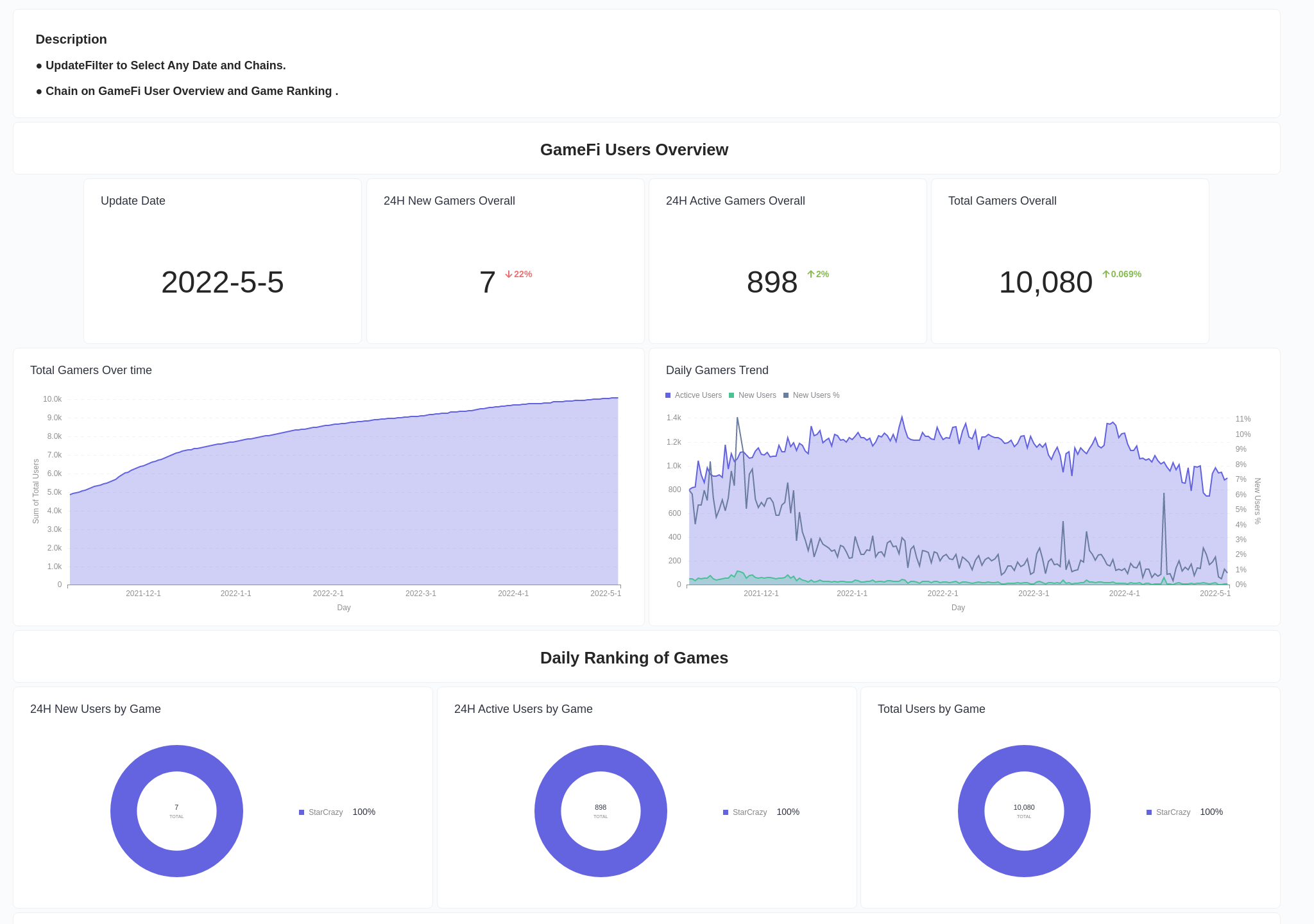Viewport: 1314px width, 924px height.
Task: Click the Update Date value 2022-5-5
Action: pos(222,282)
